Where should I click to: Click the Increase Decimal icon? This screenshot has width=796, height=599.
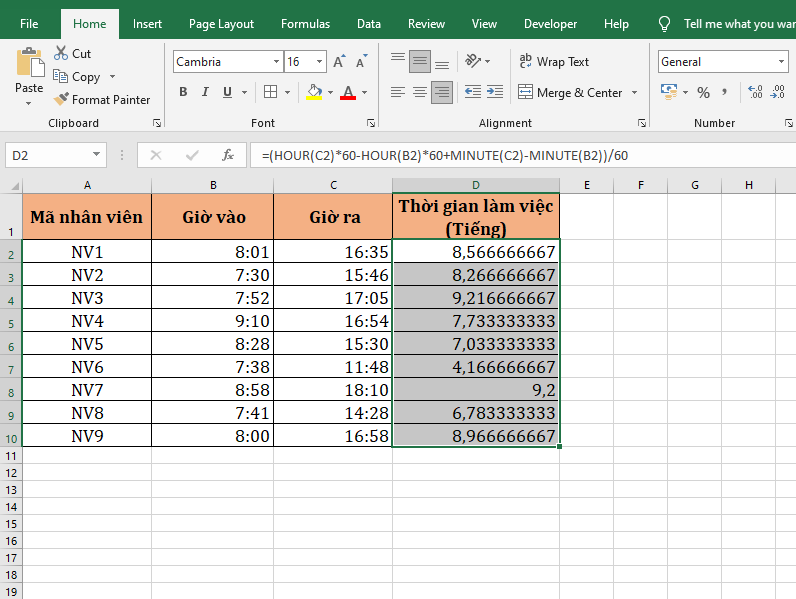[755, 92]
